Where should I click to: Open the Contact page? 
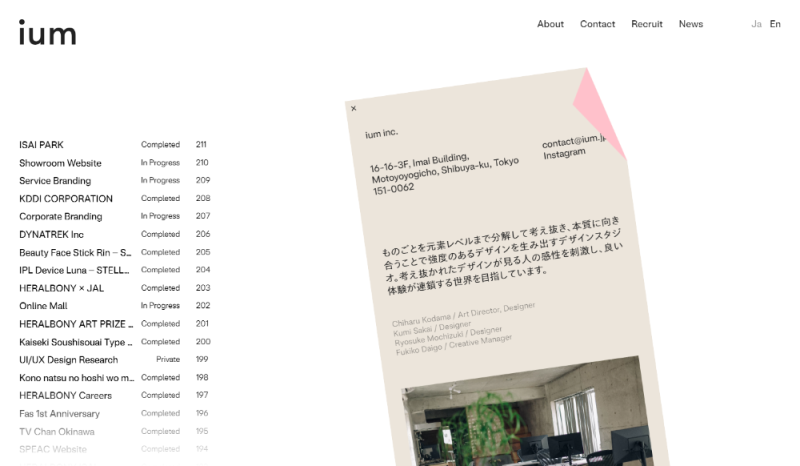[x=597, y=24]
